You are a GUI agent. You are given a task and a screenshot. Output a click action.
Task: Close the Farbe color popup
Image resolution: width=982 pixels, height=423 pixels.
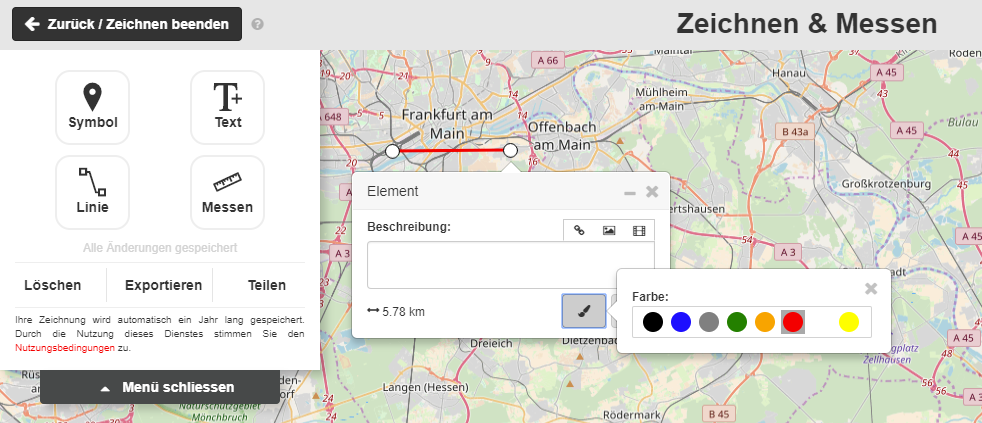(871, 288)
